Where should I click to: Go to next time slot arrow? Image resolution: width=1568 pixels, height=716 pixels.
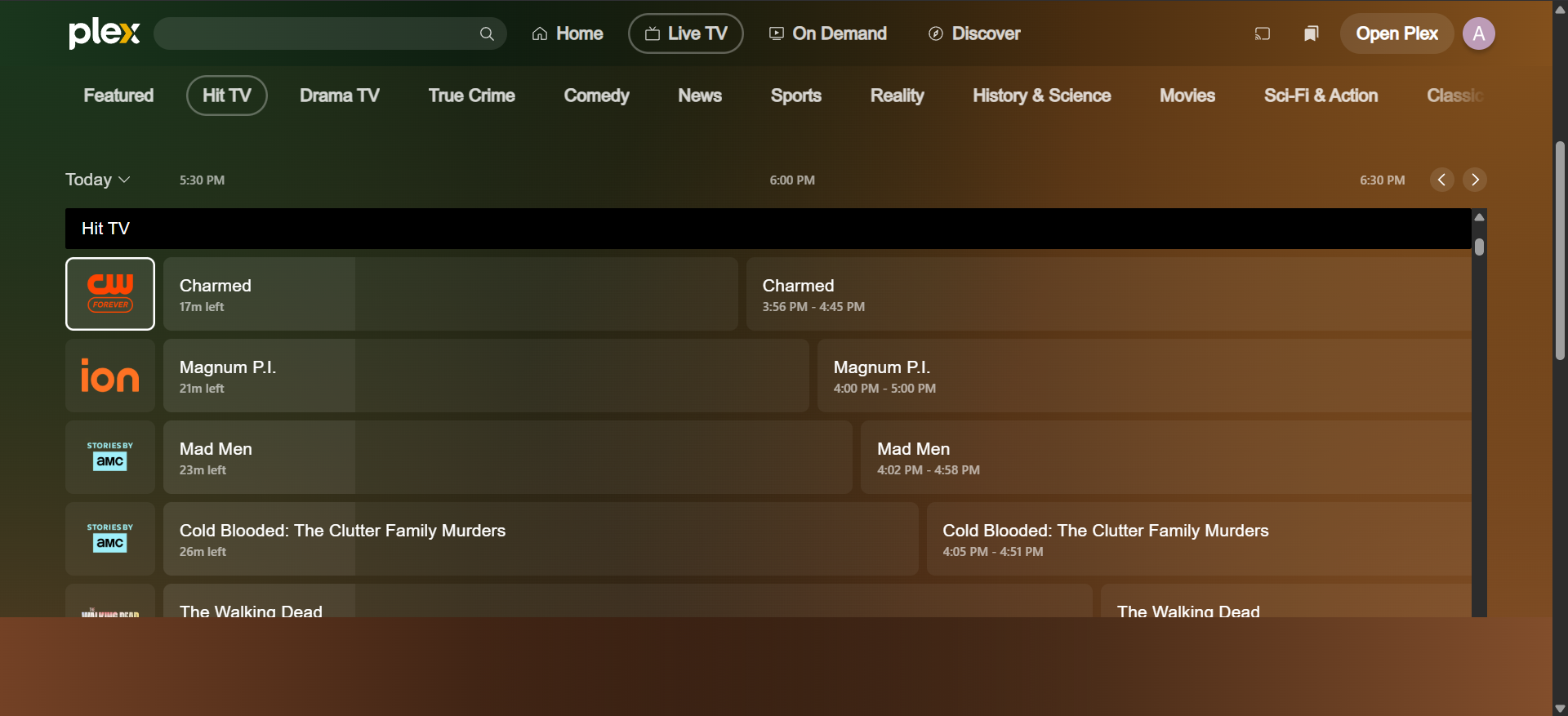click(x=1475, y=180)
